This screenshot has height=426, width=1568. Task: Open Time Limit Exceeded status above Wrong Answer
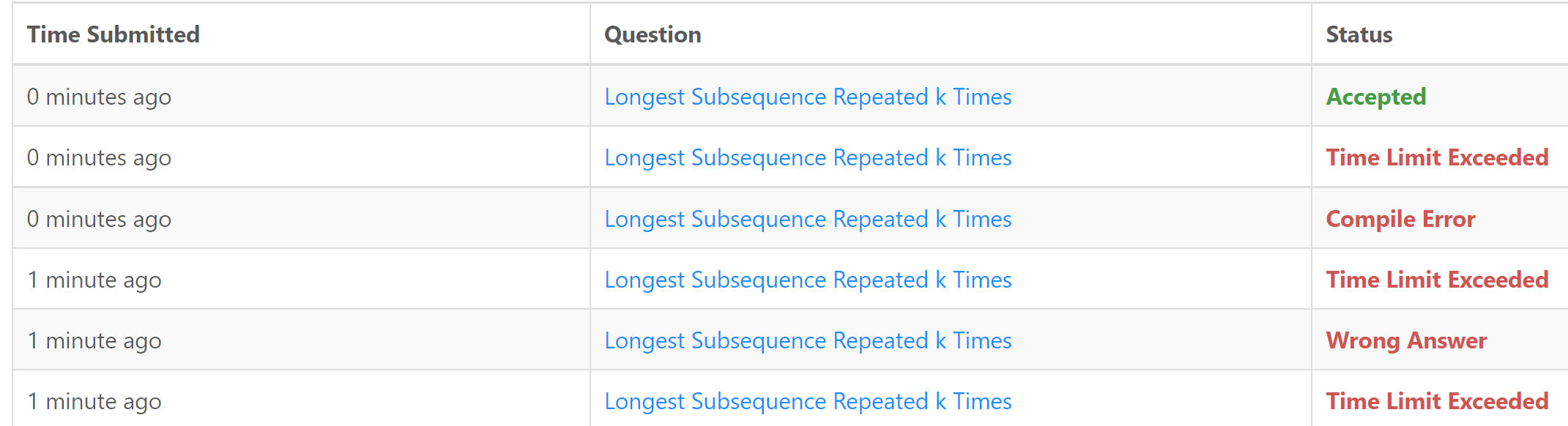[1437, 280]
